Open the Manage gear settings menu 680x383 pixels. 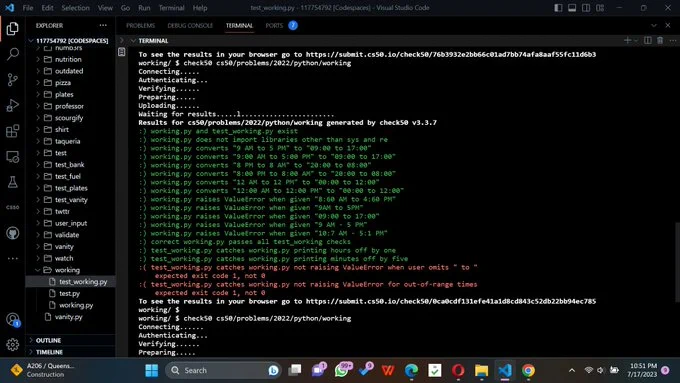point(13,345)
